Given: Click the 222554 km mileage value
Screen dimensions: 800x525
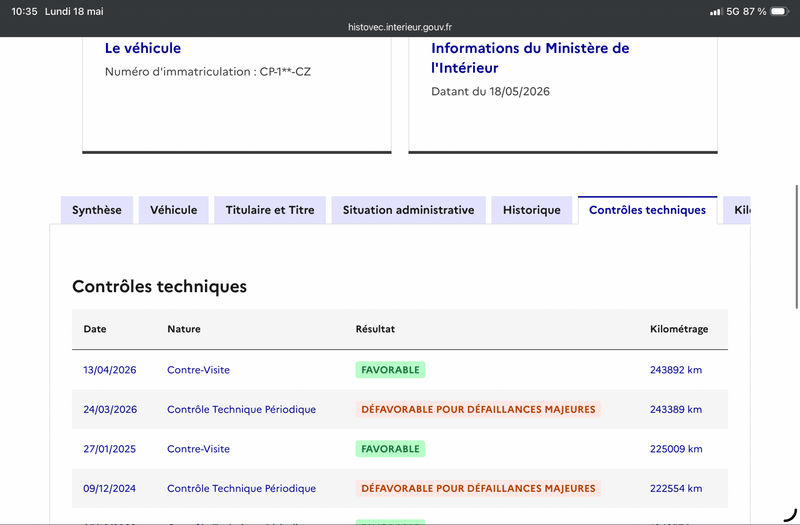Looking at the screenshot, I should (x=676, y=488).
